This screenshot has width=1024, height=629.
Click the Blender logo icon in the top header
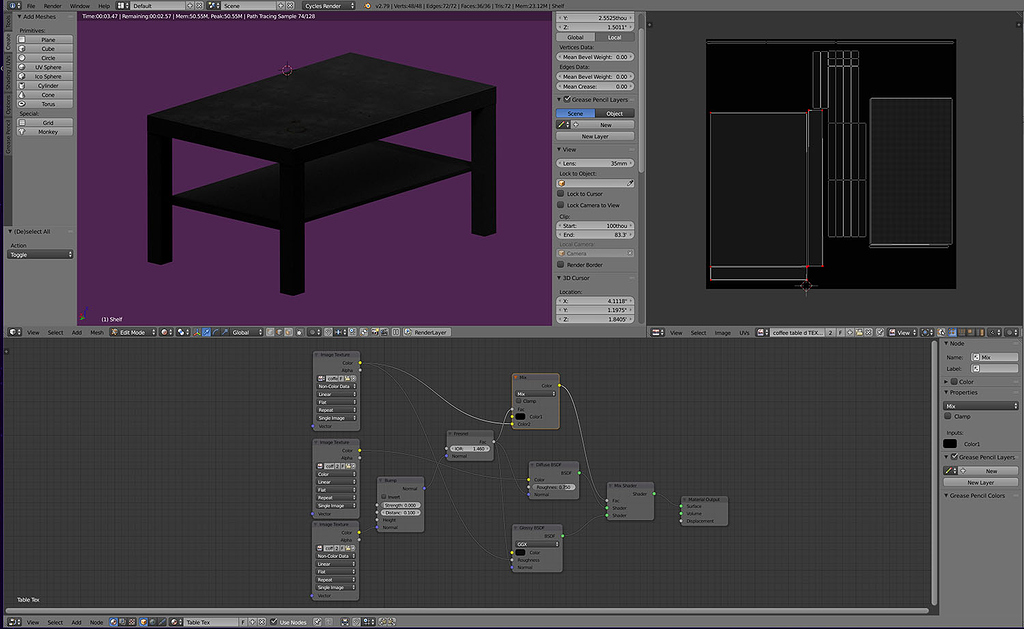coord(11,4)
